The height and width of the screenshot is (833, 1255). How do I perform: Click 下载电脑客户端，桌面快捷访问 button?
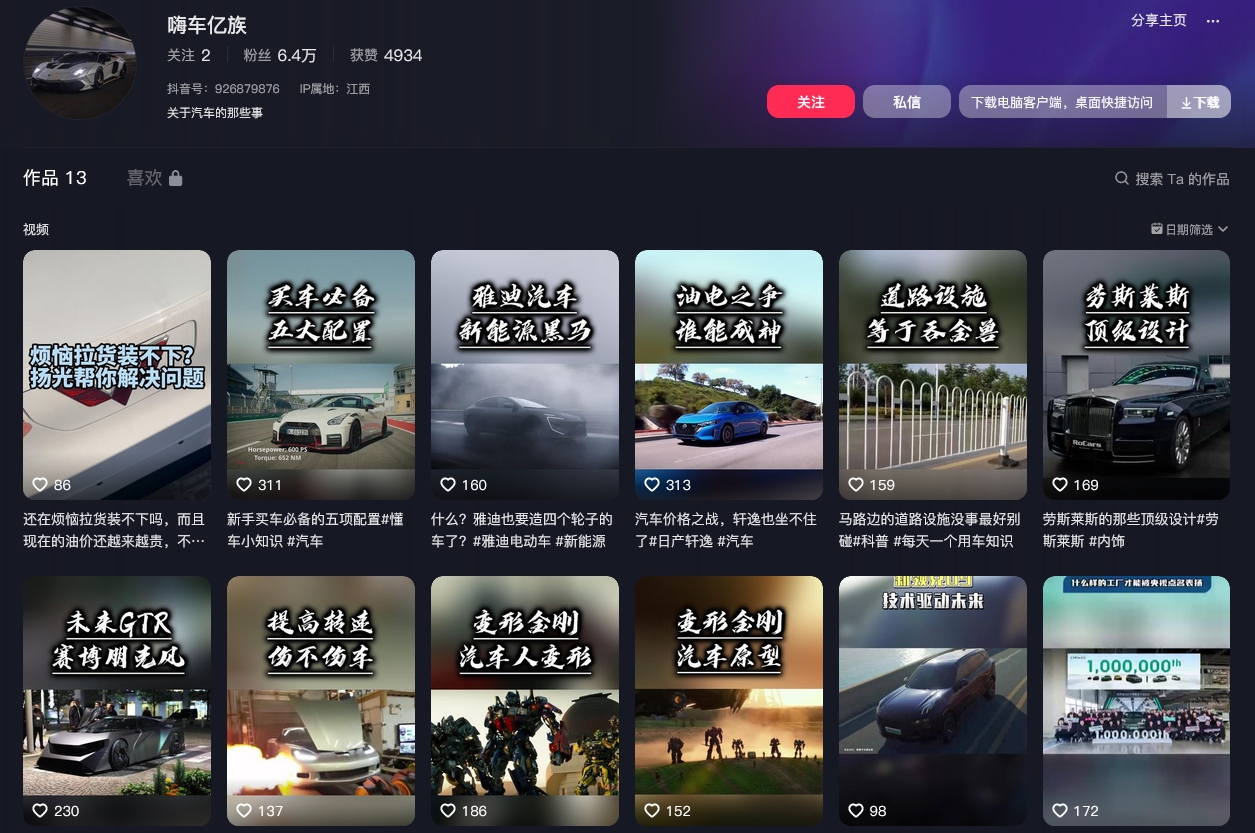point(1063,102)
